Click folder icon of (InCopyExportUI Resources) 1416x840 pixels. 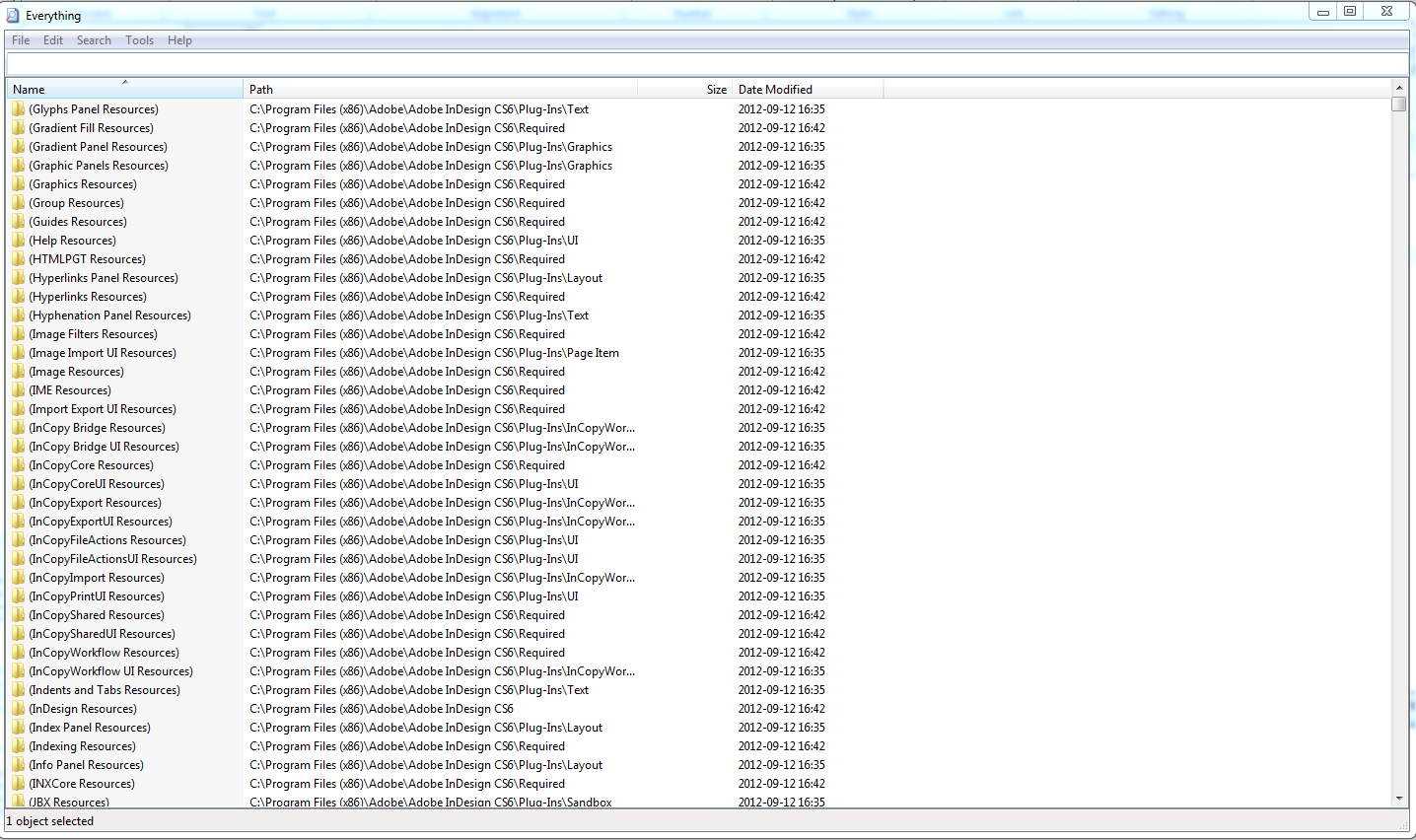[x=19, y=522]
